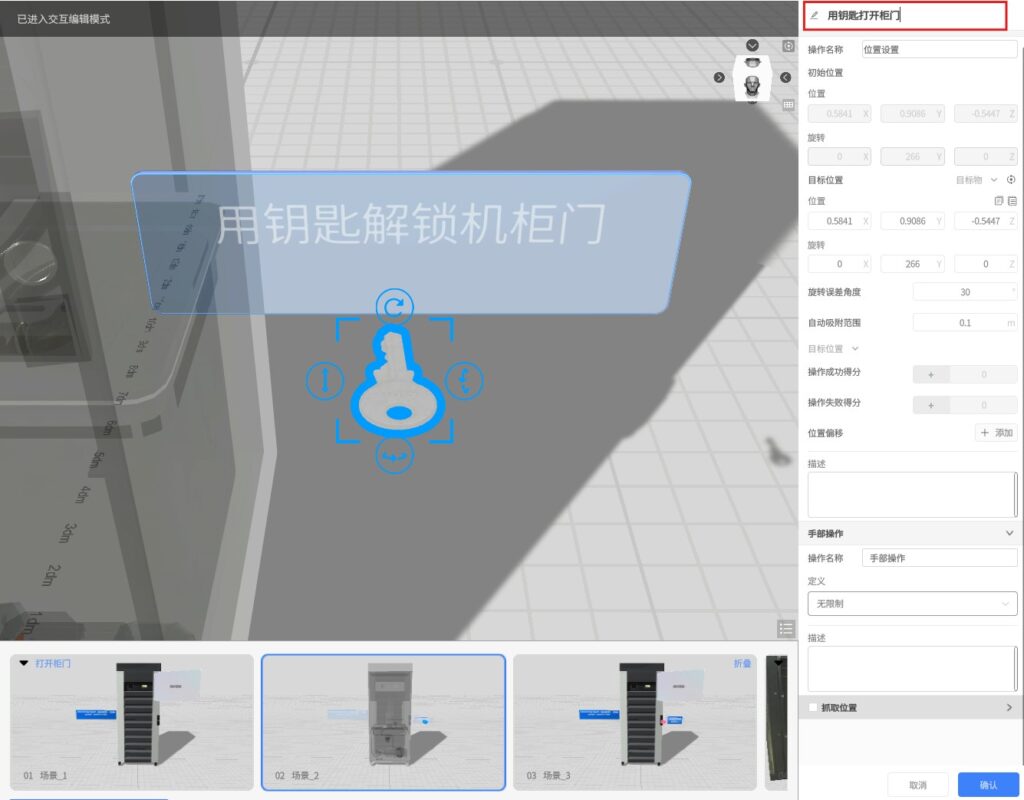The image size is (1024, 800).
Task: Click the rotate gizmo handle above the key
Action: [x=394, y=306]
